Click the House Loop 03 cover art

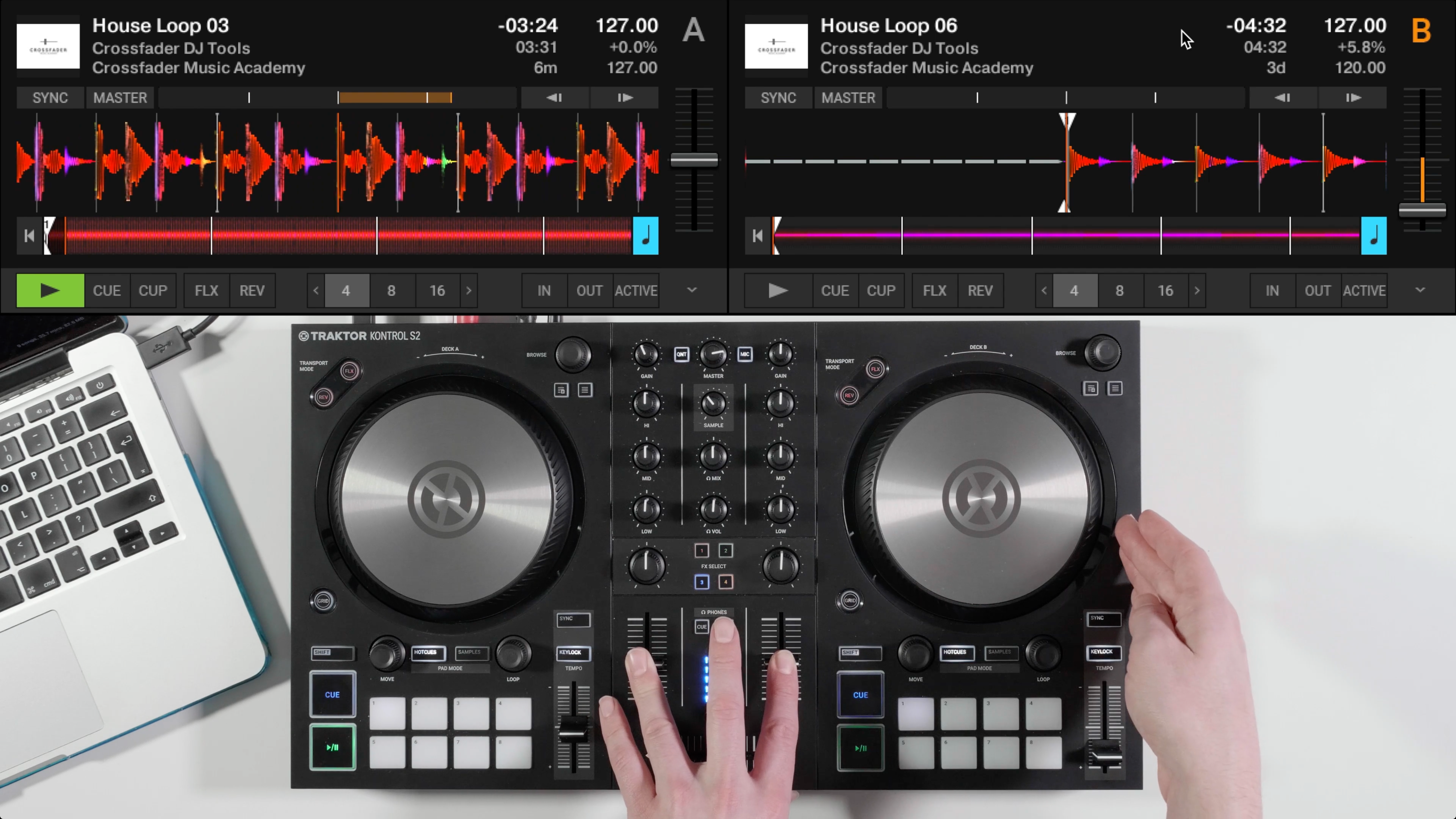click(48, 46)
